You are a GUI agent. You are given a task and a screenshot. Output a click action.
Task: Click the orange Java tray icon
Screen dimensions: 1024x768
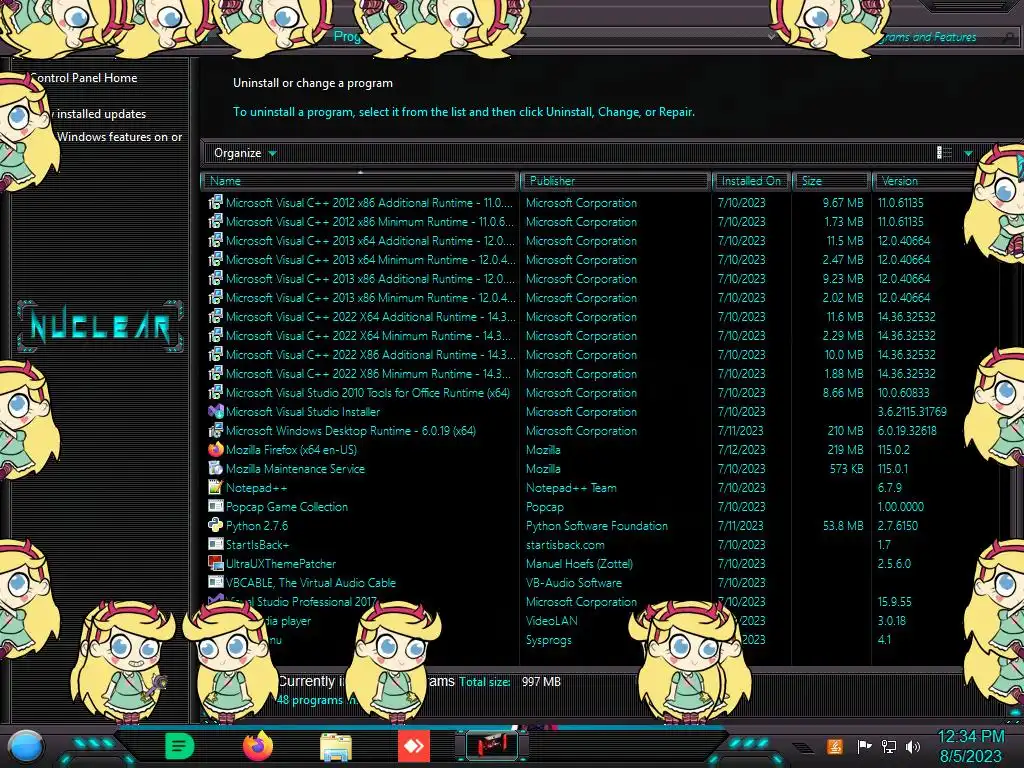(x=835, y=746)
